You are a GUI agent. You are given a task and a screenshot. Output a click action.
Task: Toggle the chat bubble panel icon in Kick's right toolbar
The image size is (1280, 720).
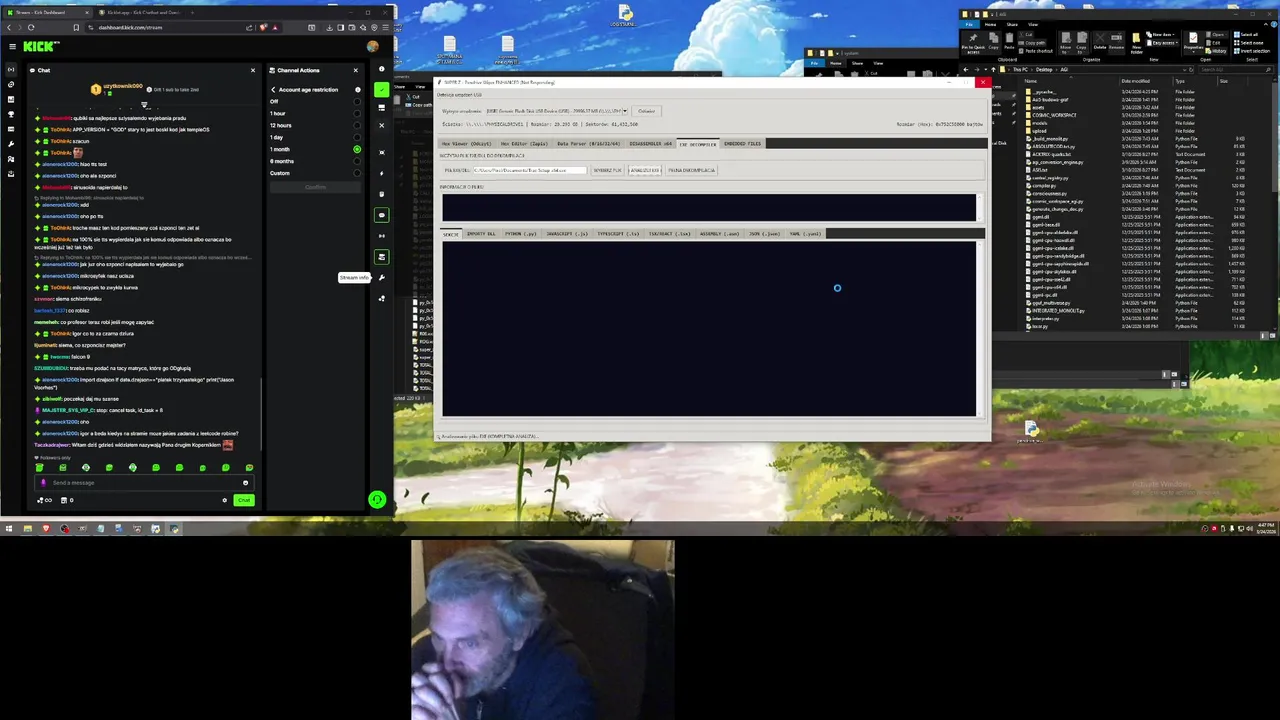pos(381,215)
